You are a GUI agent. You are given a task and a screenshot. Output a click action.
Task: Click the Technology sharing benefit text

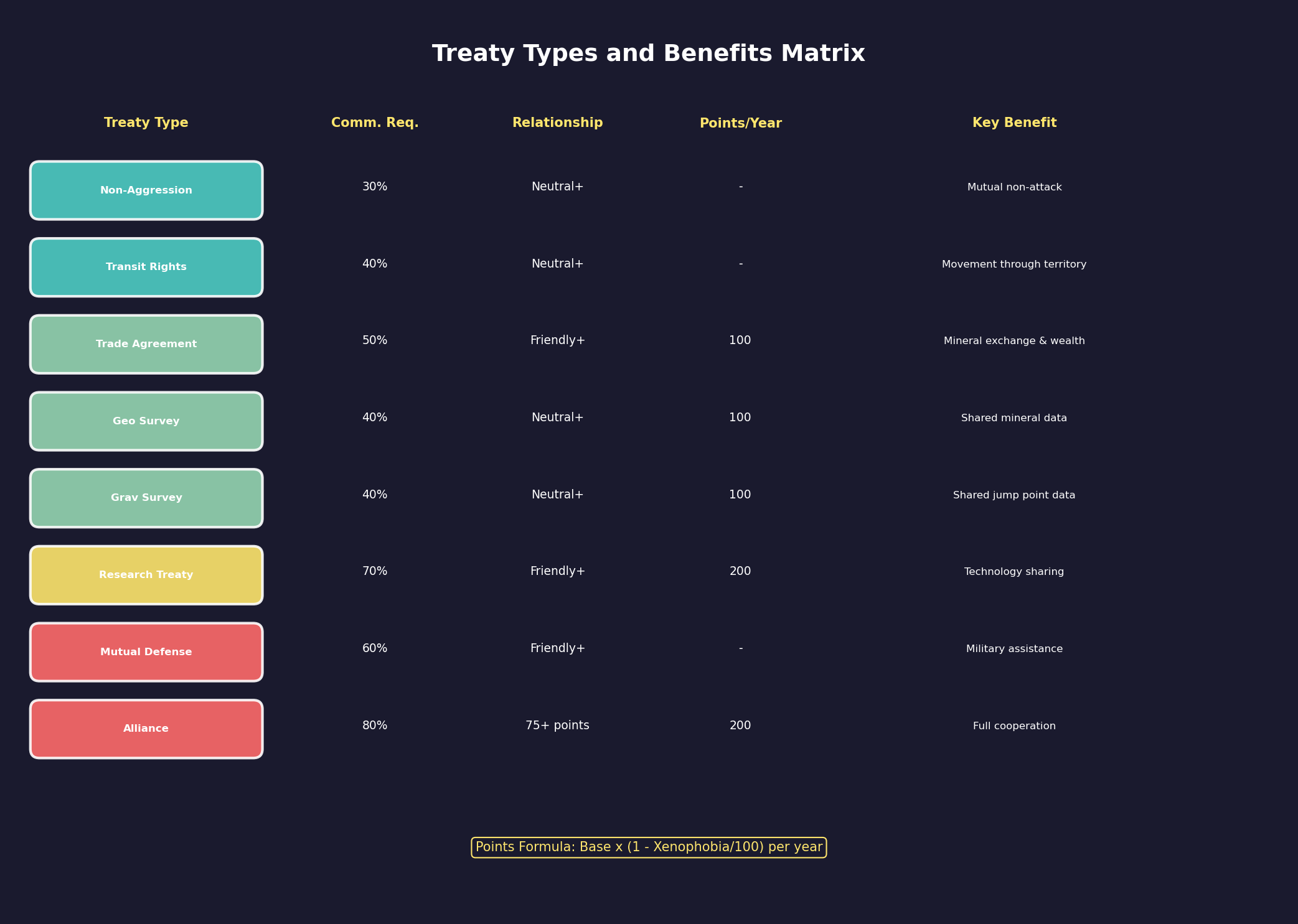1014,571
